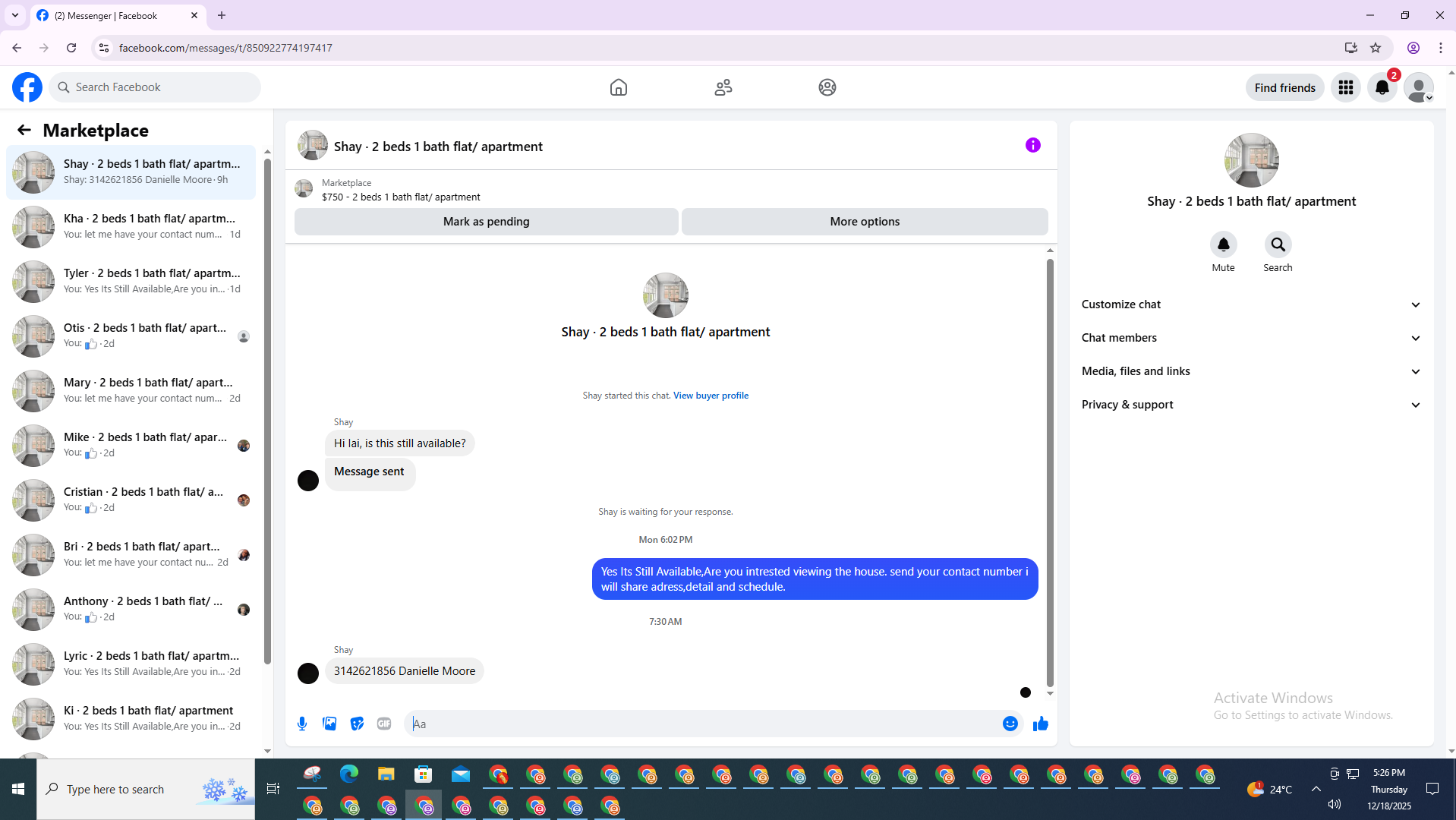Open the Home feed icon
The width and height of the screenshot is (1456, 820).
pyautogui.click(x=619, y=87)
